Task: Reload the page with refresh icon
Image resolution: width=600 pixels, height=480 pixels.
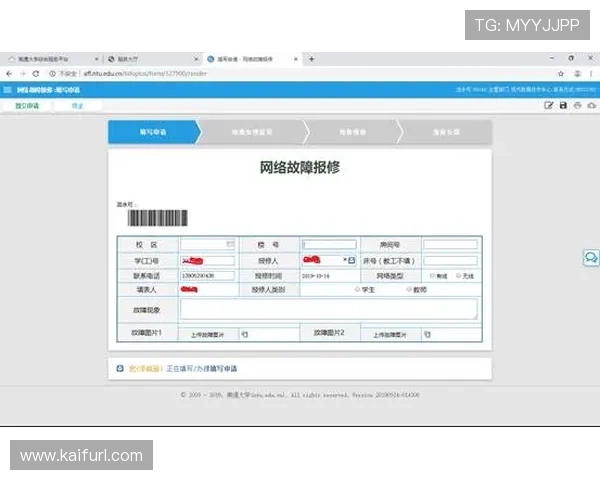Action: [36, 73]
